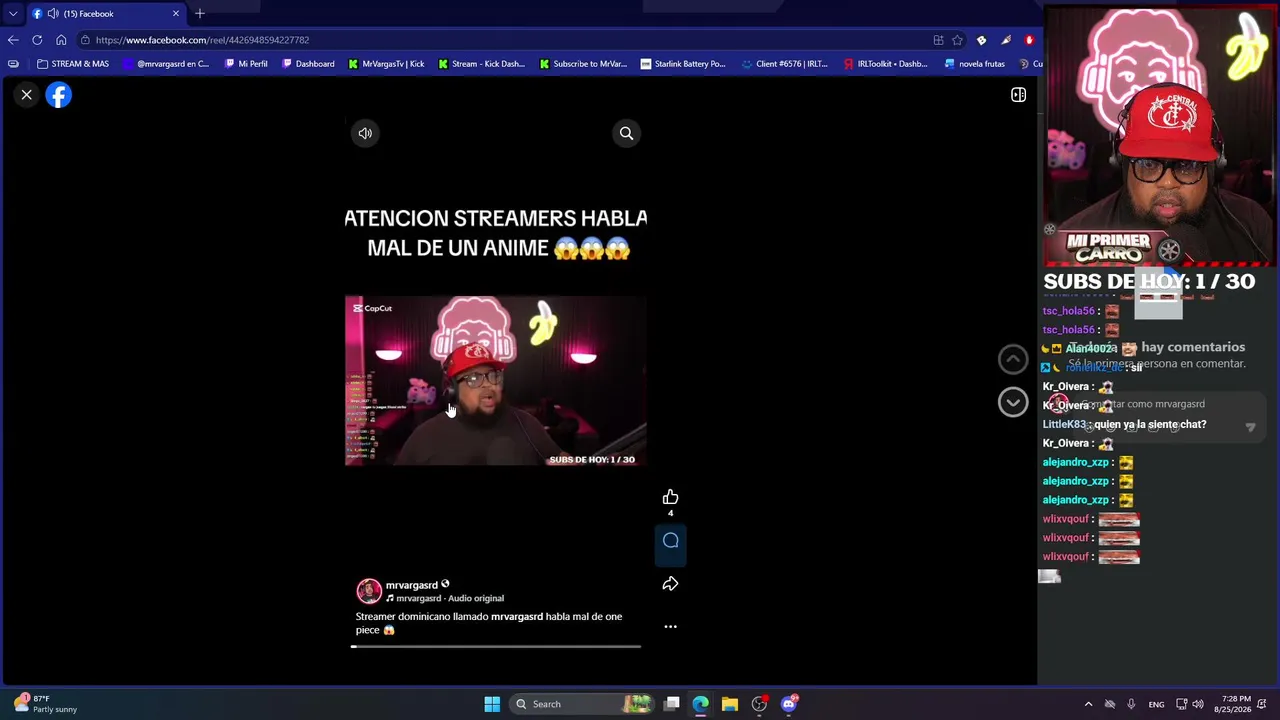This screenshot has width=1280, height=720.
Task: Seek the reel progress bar
Action: (x=495, y=646)
